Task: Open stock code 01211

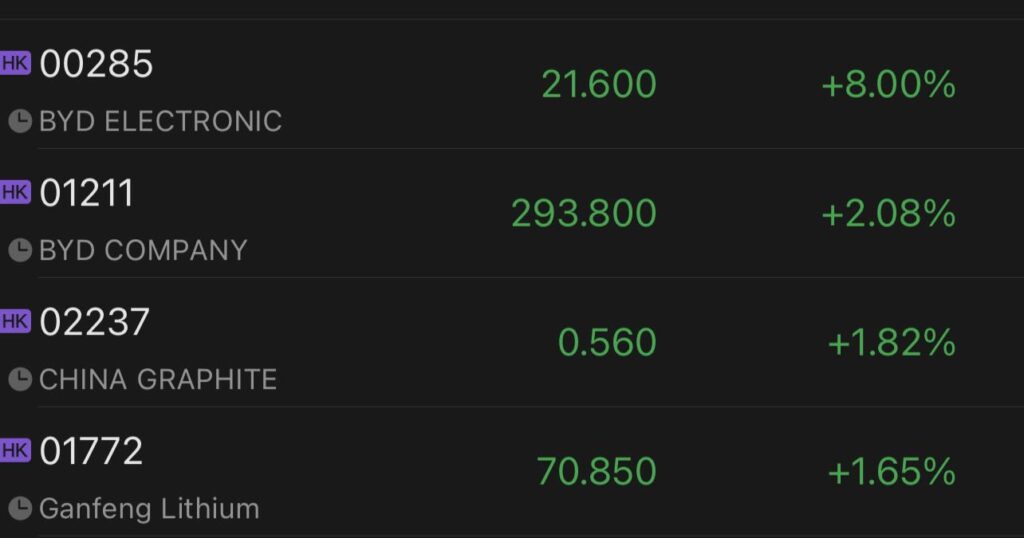Action: pyautogui.click(x=87, y=193)
